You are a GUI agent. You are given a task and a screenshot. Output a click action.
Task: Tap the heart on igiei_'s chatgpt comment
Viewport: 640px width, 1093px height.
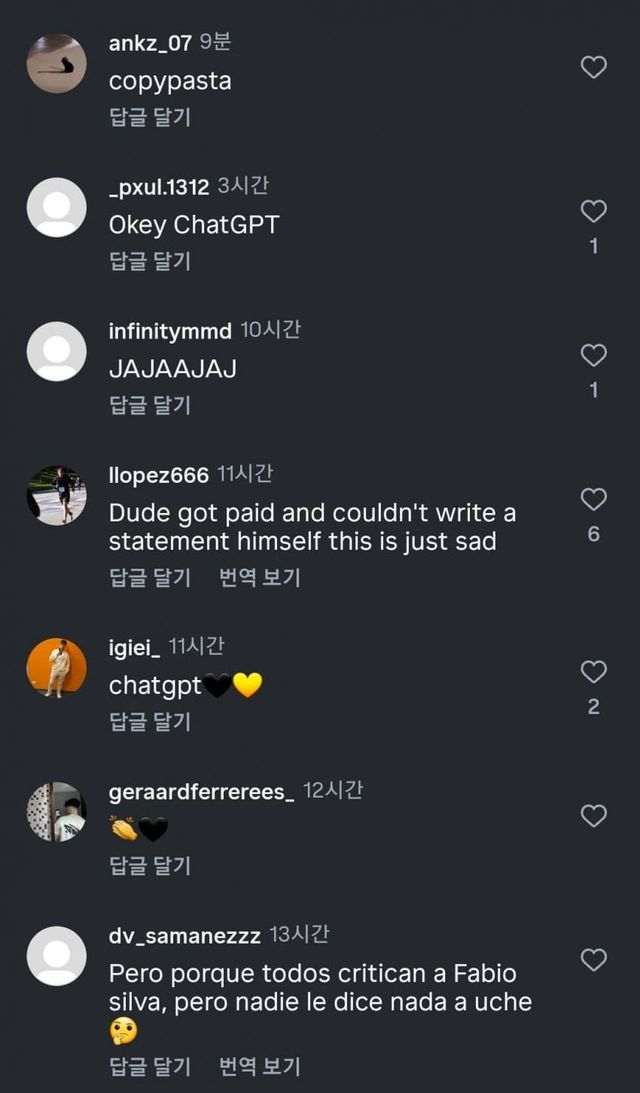[x=594, y=672]
